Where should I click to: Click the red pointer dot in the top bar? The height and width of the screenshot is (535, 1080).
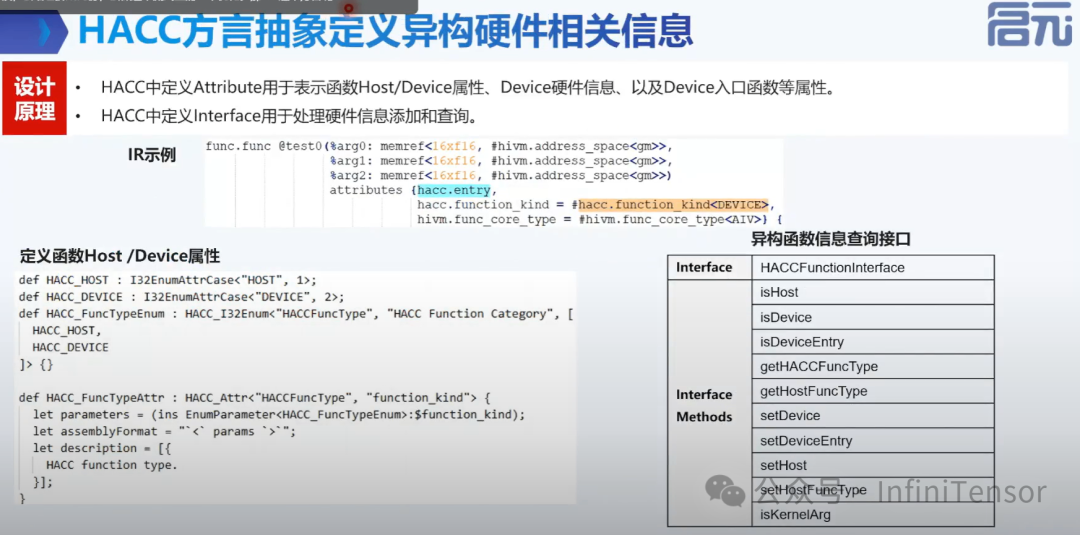(x=349, y=8)
